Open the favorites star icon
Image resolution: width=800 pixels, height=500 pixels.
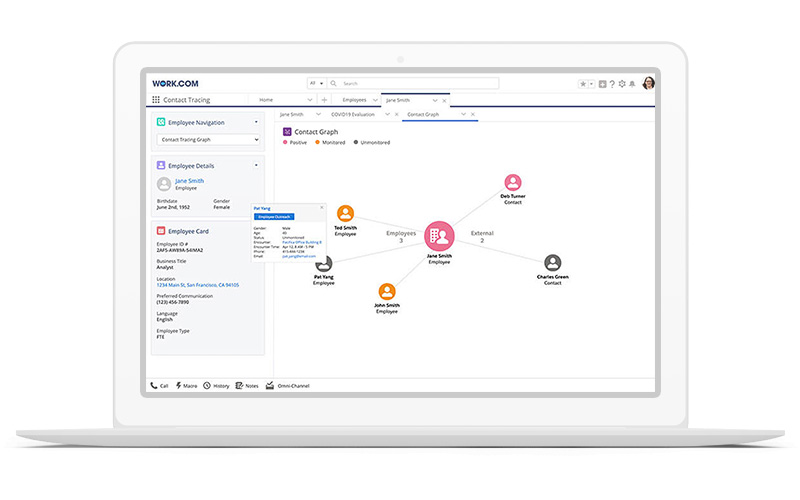(583, 84)
